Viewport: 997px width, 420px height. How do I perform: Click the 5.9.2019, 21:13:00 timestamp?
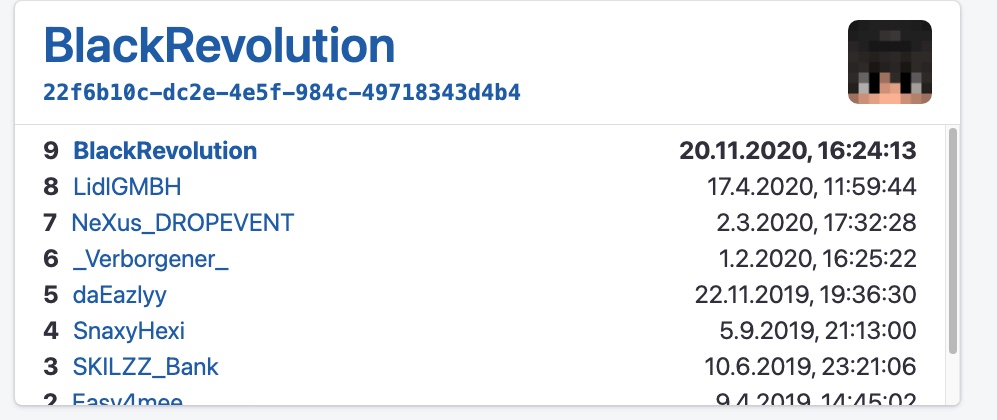[x=818, y=331]
